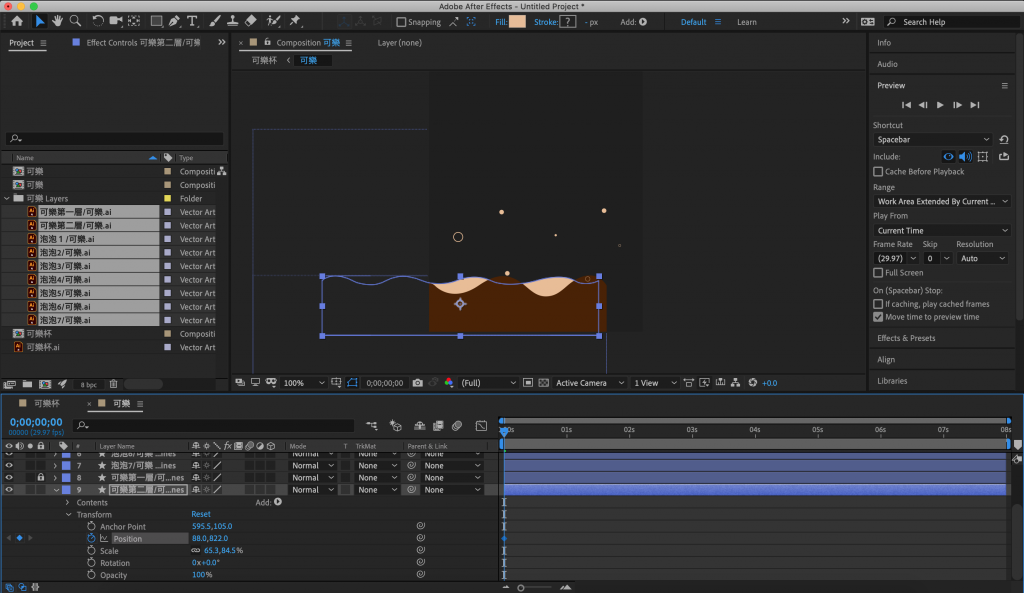
Task: Delete selected item with project trash icon
Action: tap(113, 383)
